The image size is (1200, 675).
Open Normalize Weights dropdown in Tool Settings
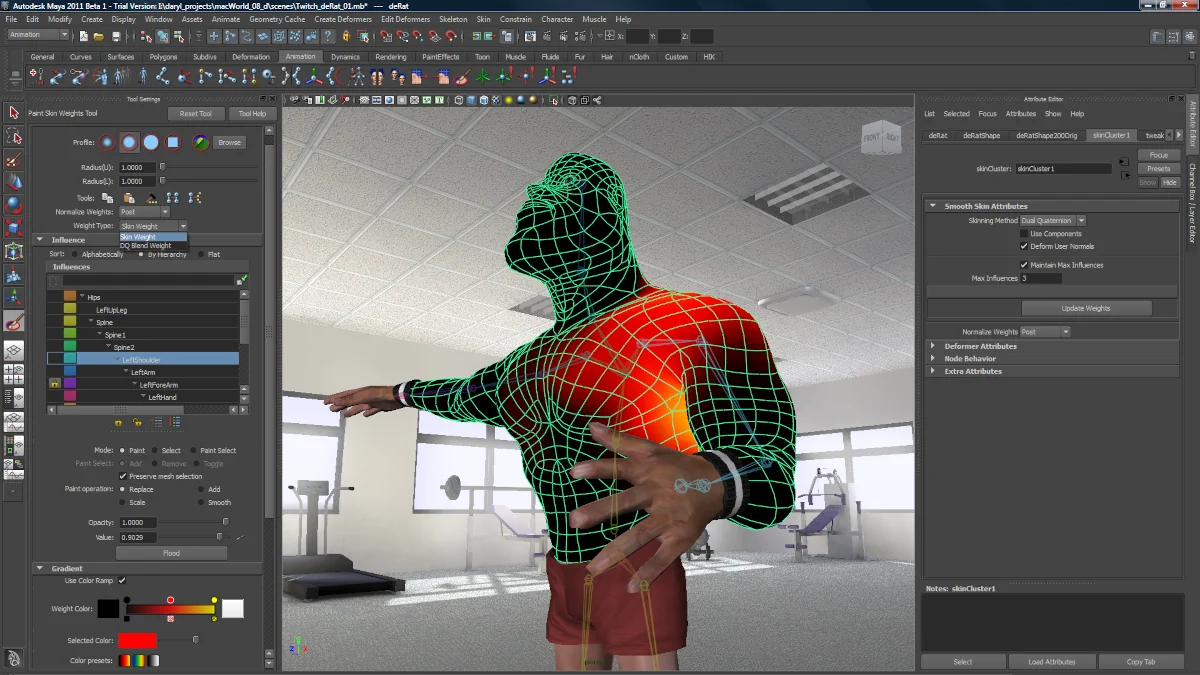pos(145,212)
